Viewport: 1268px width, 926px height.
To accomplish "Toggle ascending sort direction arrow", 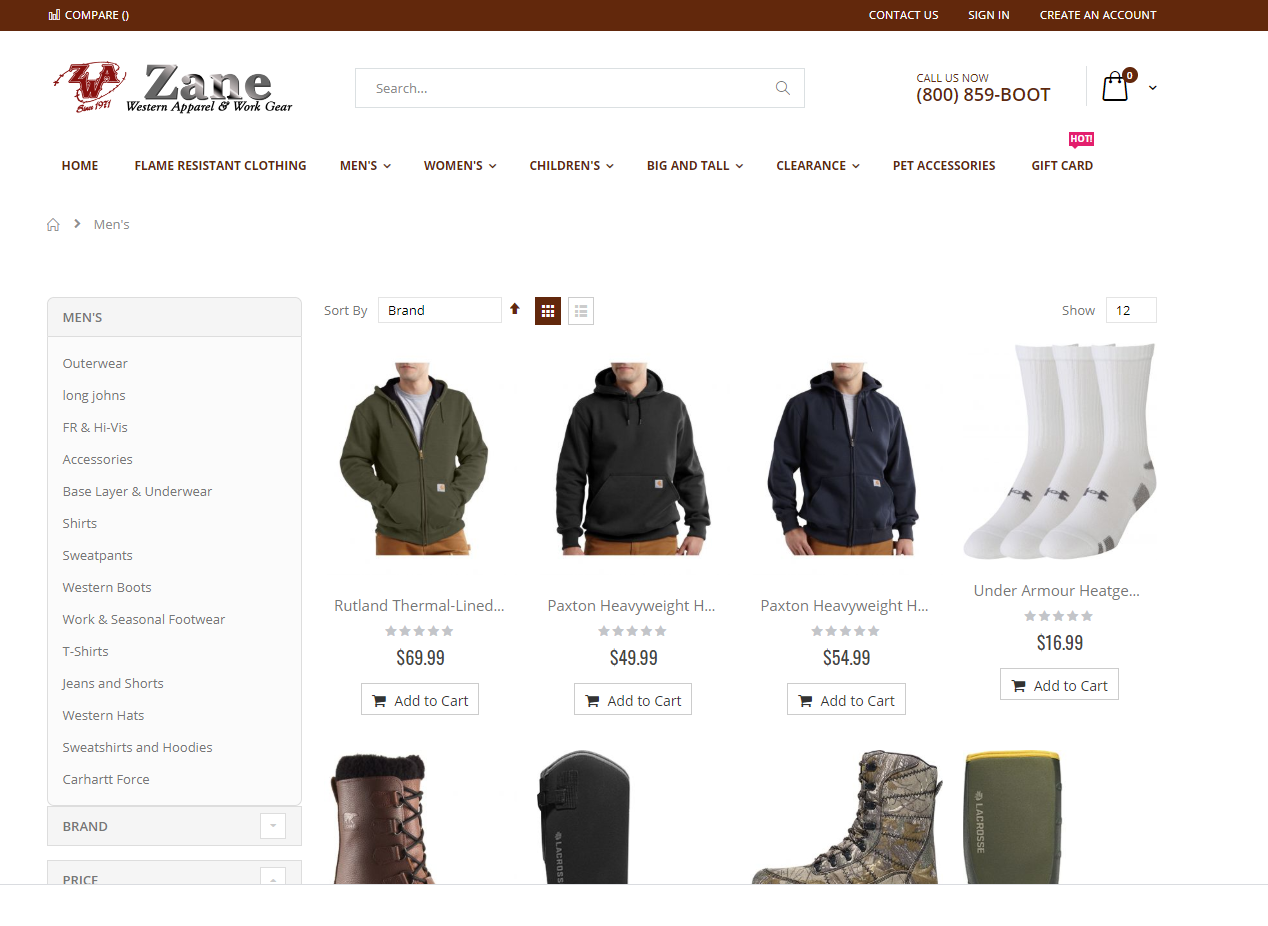I will click(x=515, y=309).
